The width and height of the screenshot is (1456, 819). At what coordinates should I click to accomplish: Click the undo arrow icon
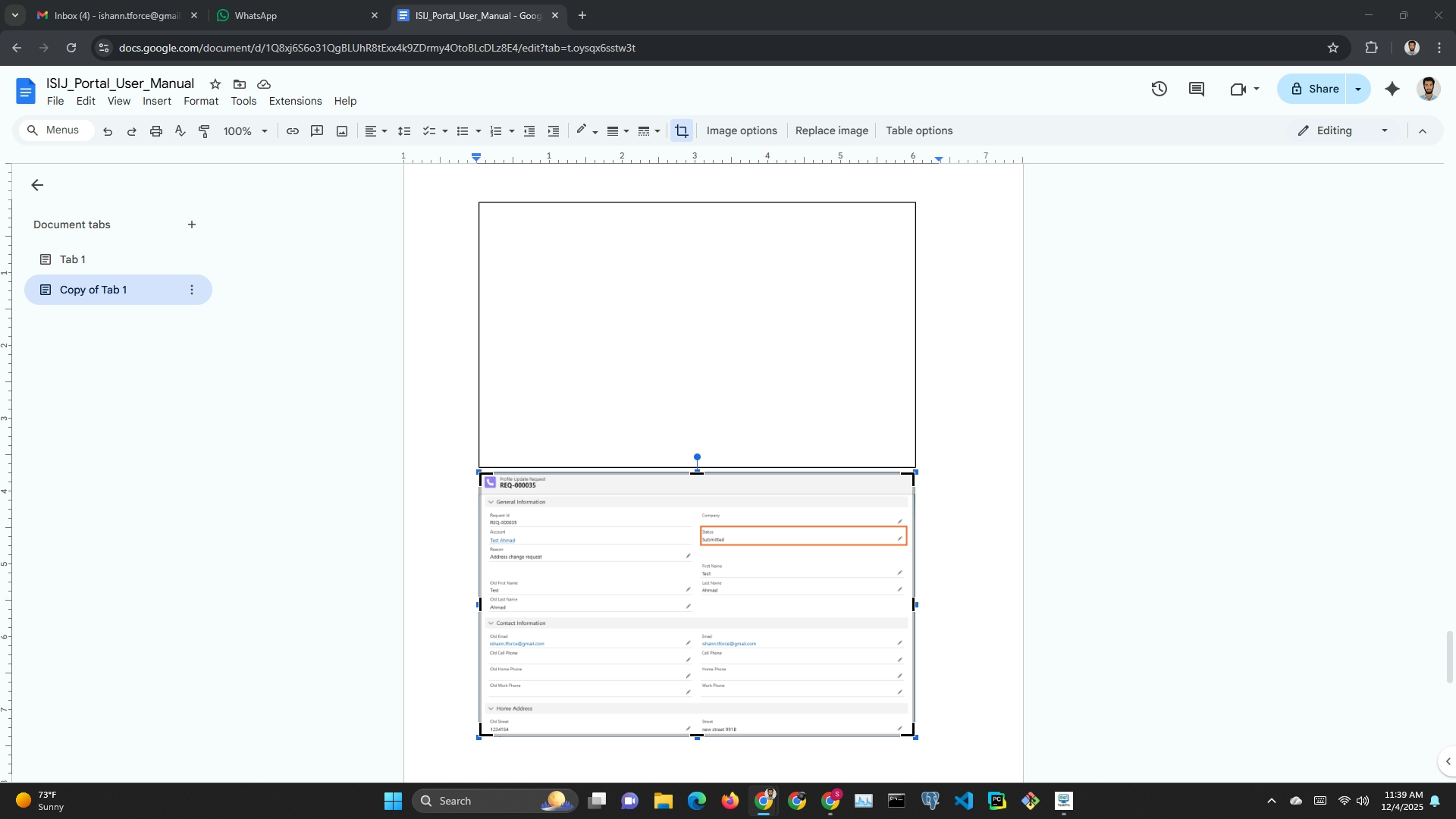108,131
